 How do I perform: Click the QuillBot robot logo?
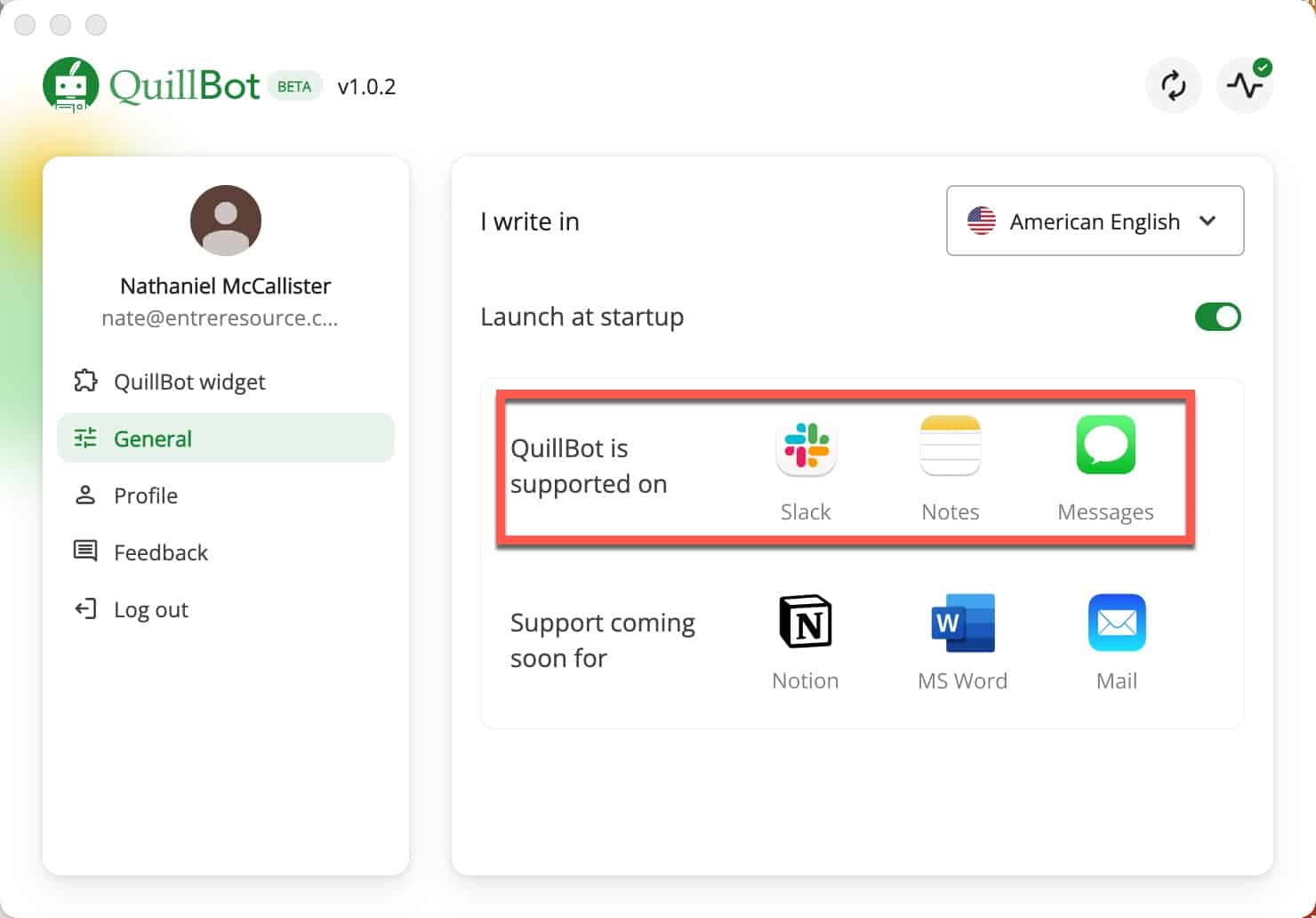[72, 84]
